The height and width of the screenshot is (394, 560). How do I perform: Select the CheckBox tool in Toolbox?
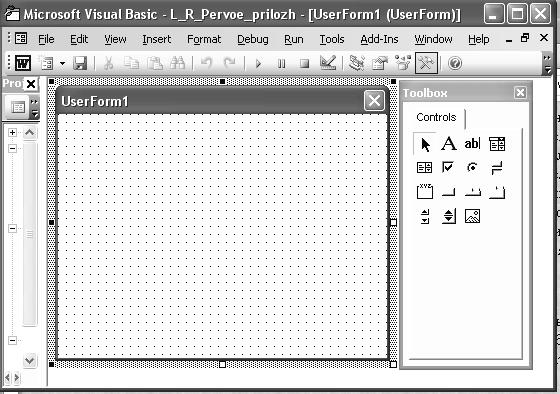coord(448,167)
